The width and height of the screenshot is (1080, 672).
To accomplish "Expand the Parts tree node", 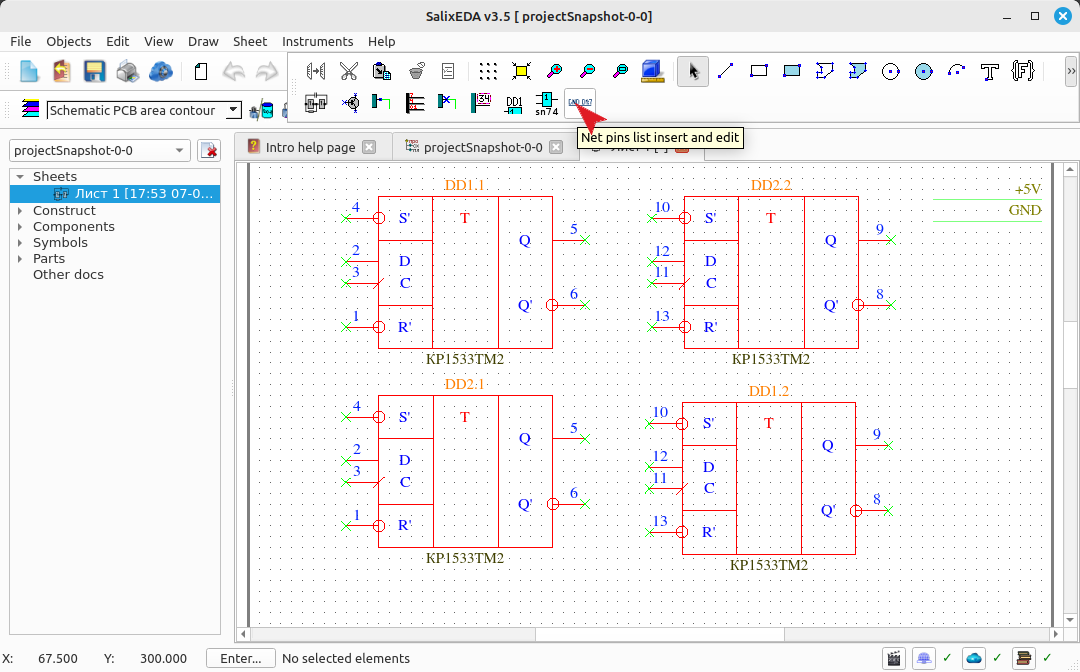I will [x=20, y=259].
